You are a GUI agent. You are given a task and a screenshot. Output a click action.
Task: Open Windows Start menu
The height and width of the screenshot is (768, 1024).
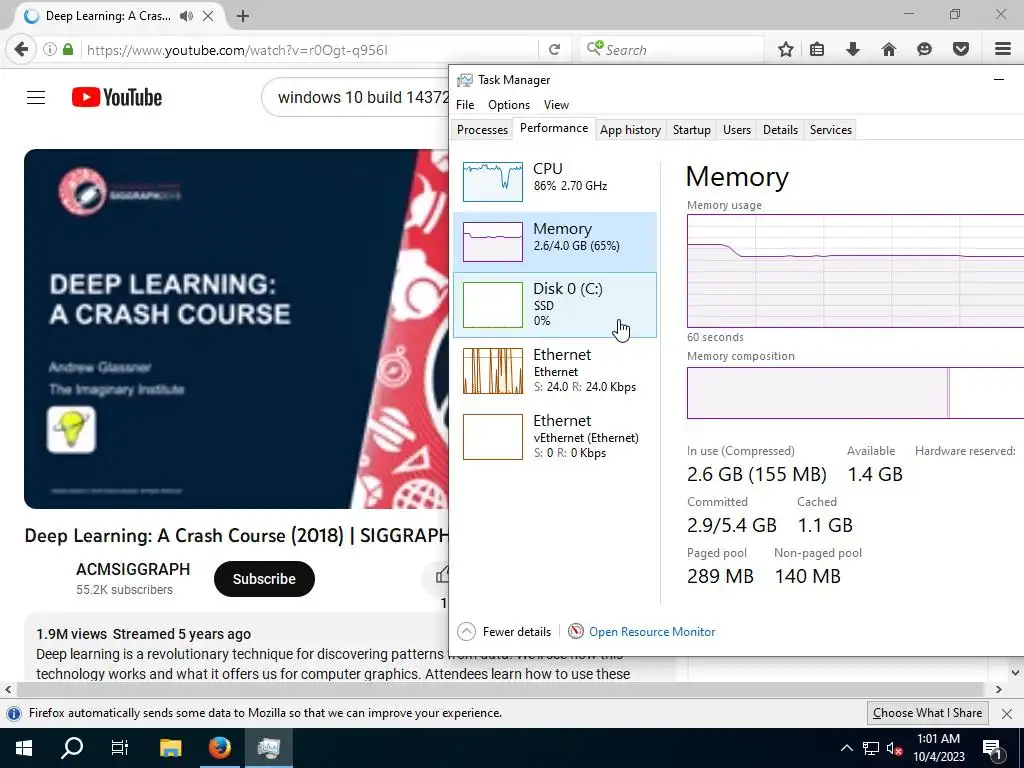pos(24,748)
